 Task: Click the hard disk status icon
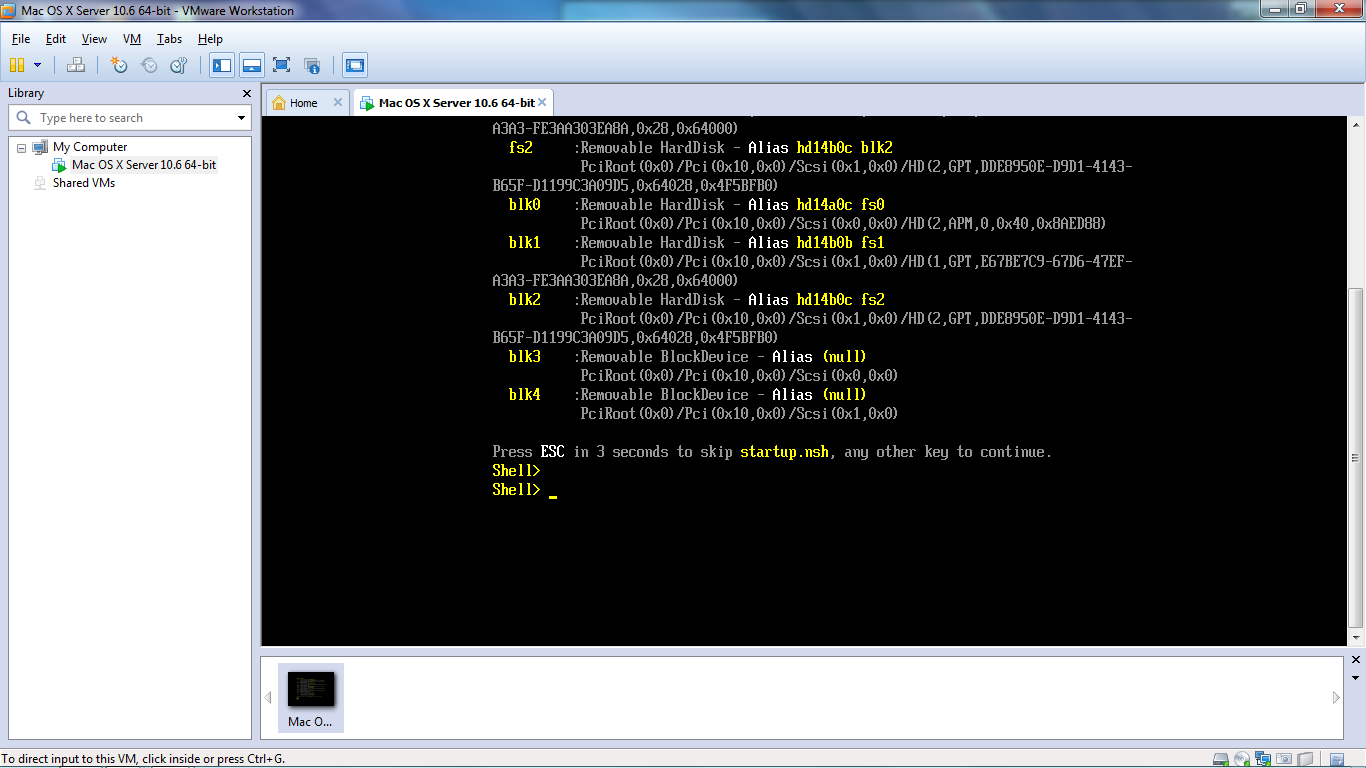click(1220, 759)
